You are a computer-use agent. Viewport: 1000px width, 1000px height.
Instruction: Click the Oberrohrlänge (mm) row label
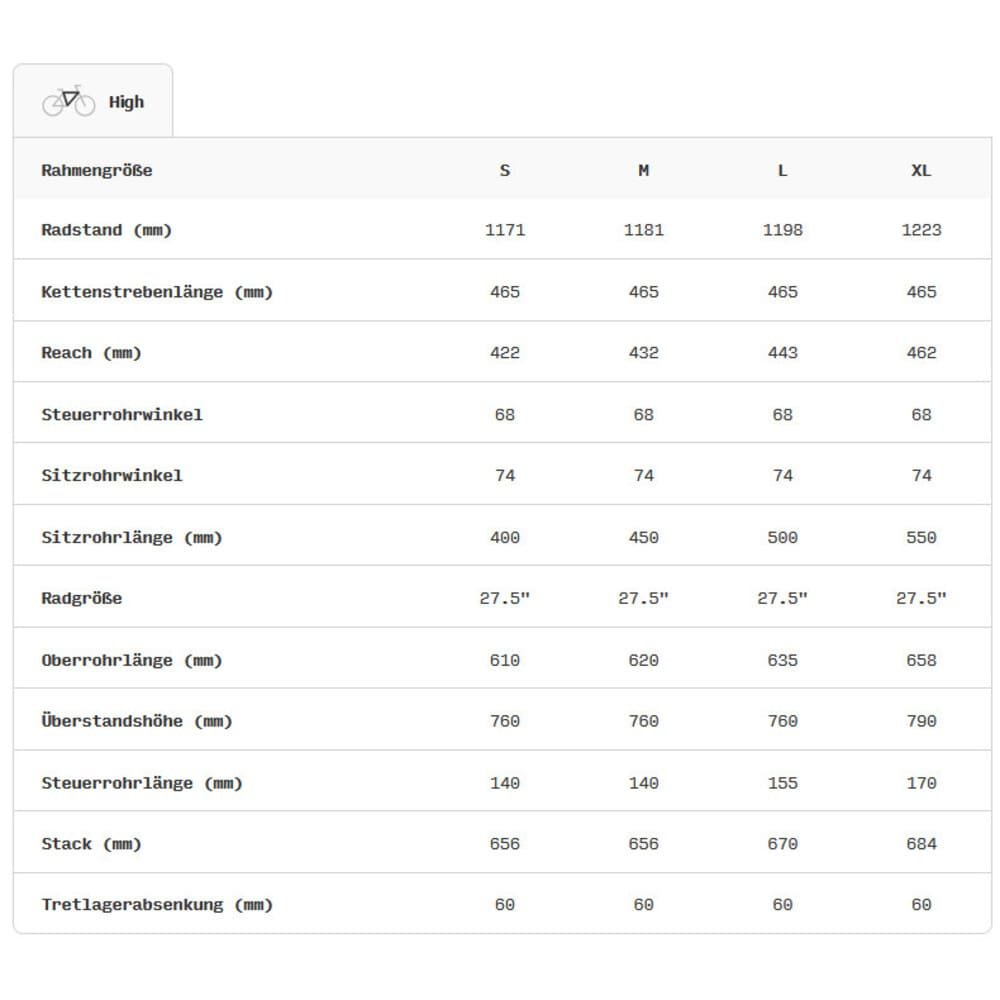(132, 661)
